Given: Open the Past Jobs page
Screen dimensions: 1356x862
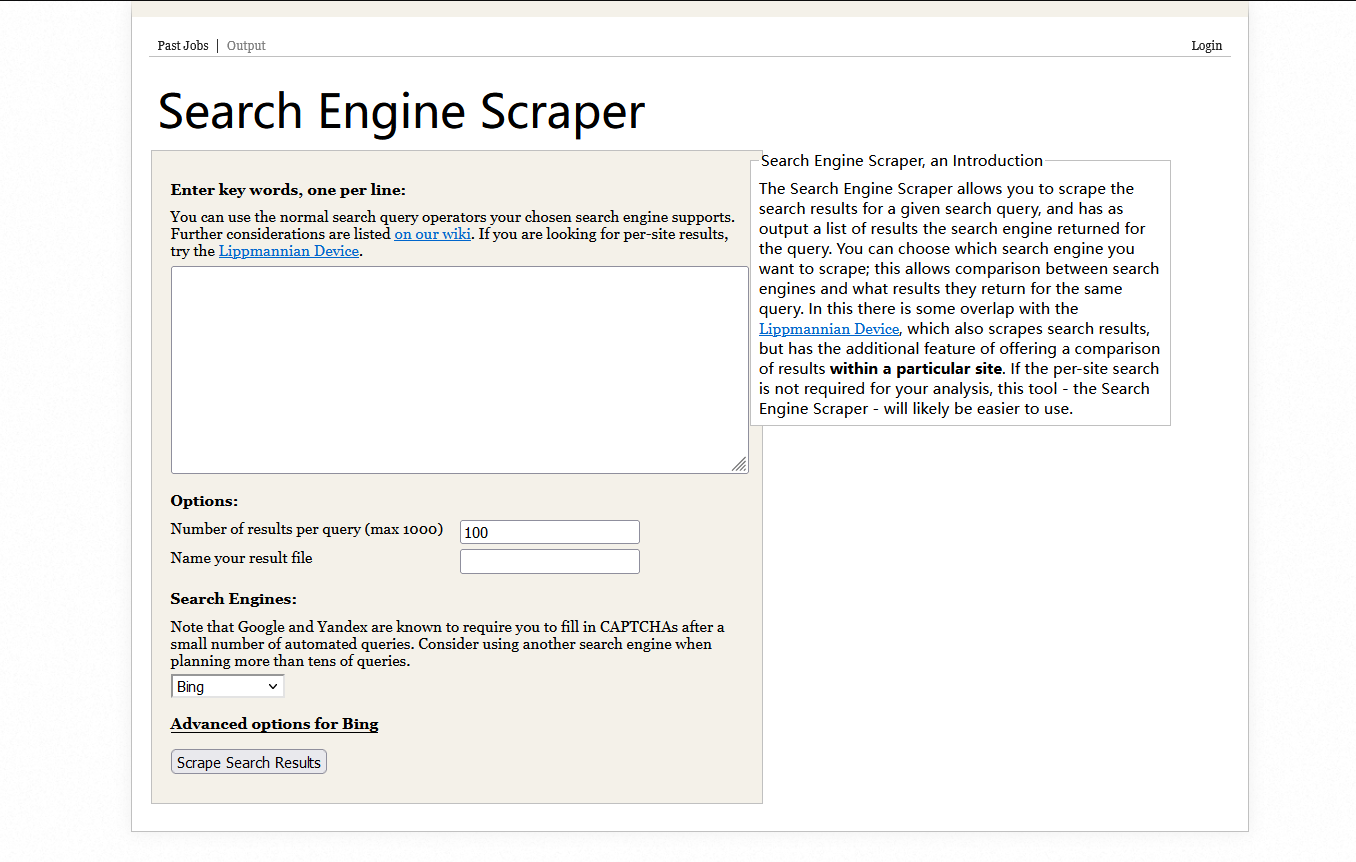Looking at the screenshot, I should [x=183, y=46].
